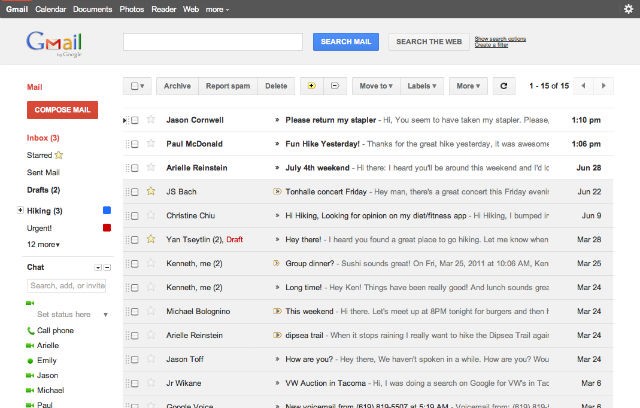The image size is (640, 408).
Task: Check the Arielle Reinstein July 4th email checkbox
Action: point(135,168)
